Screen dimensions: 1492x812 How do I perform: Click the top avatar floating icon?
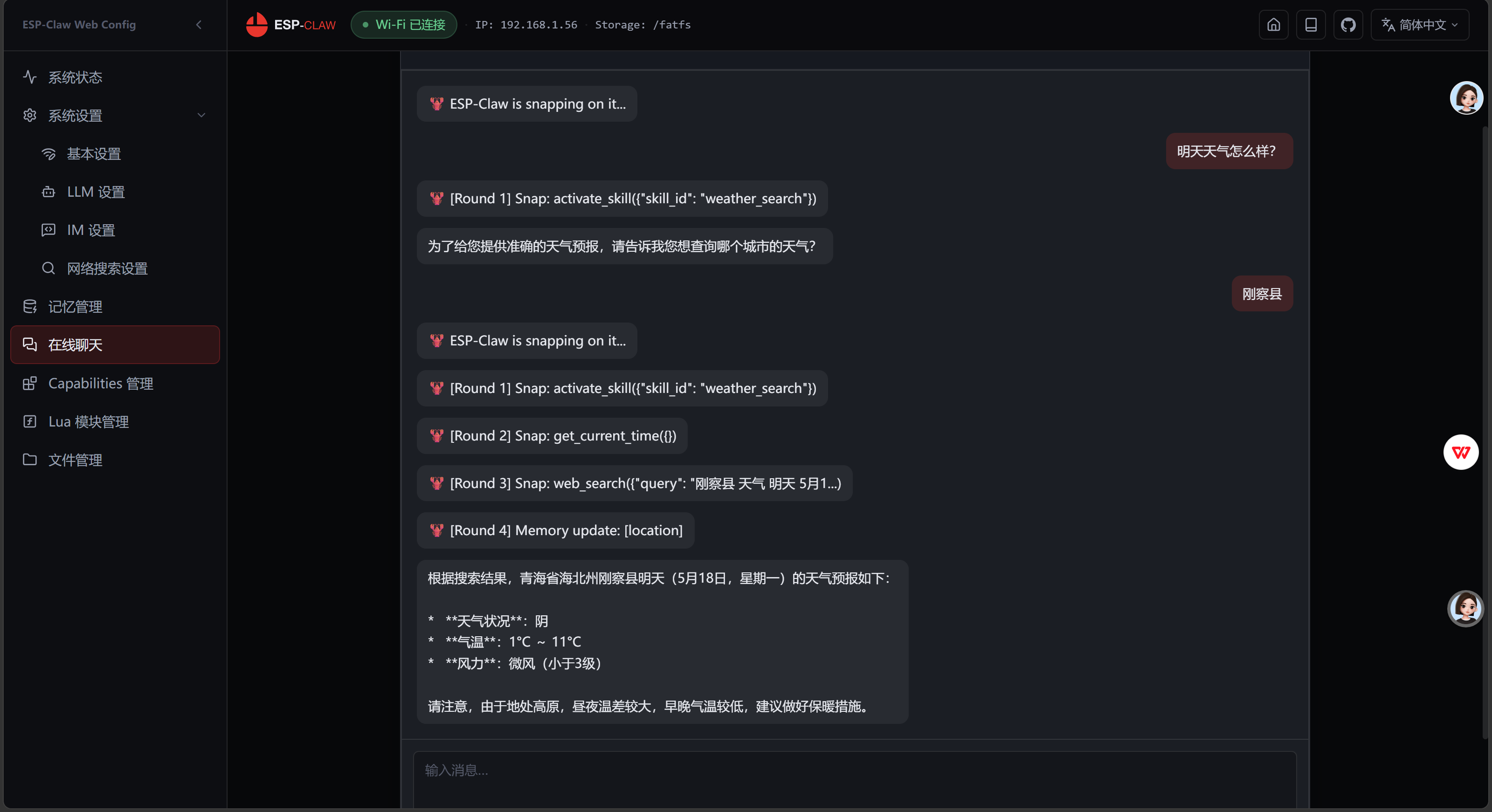pos(1466,97)
